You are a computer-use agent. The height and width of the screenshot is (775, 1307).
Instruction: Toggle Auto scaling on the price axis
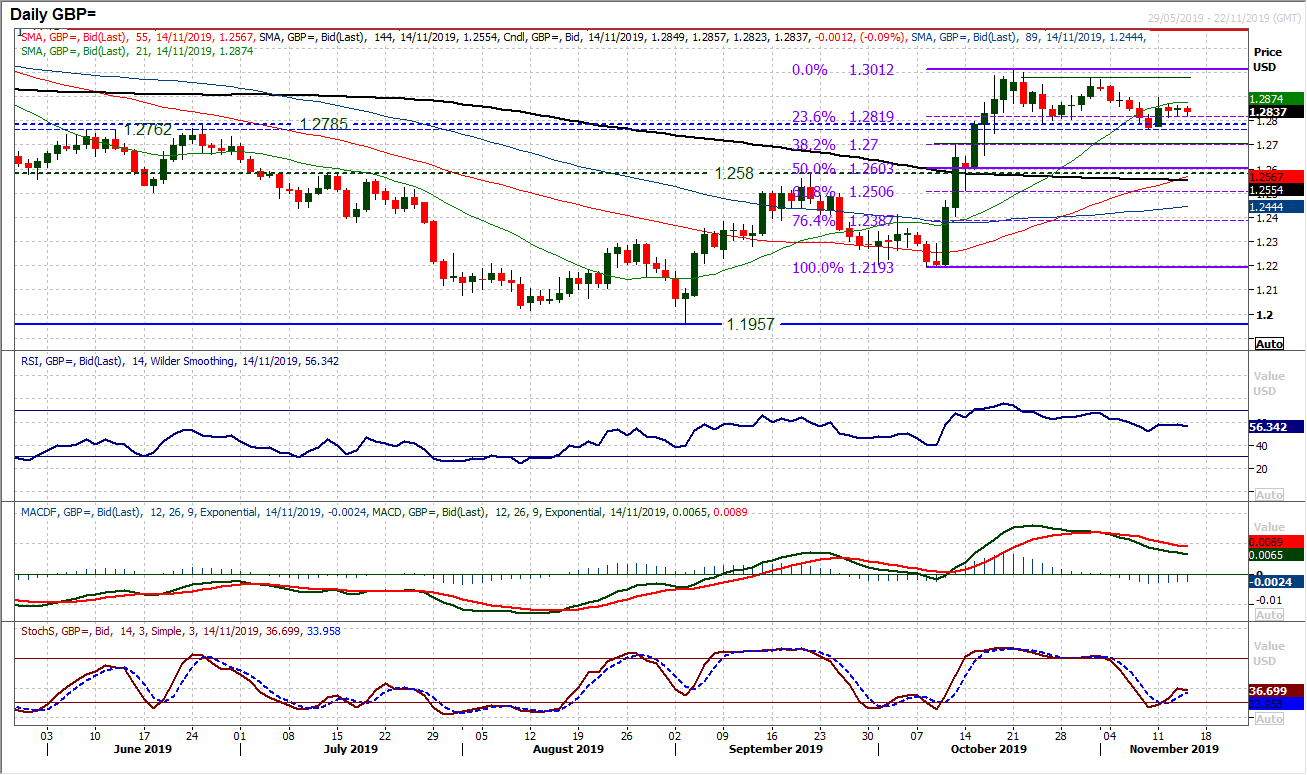[1267, 343]
